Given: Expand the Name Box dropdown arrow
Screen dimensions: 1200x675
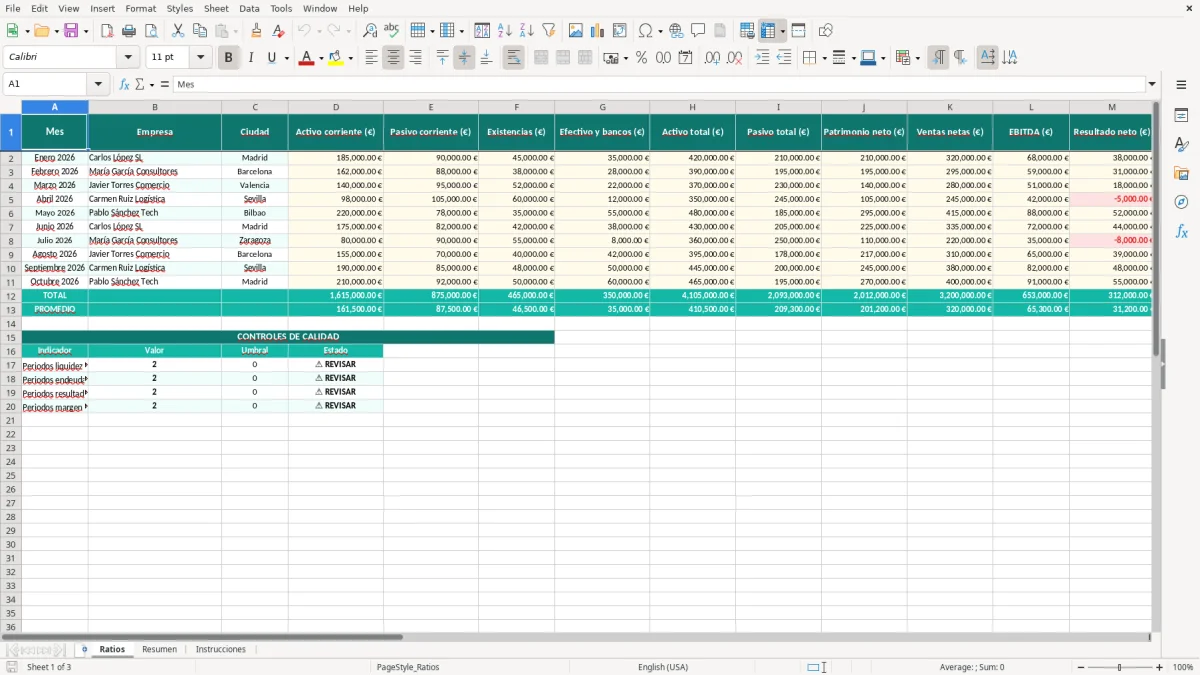Looking at the screenshot, I should pos(98,84).
